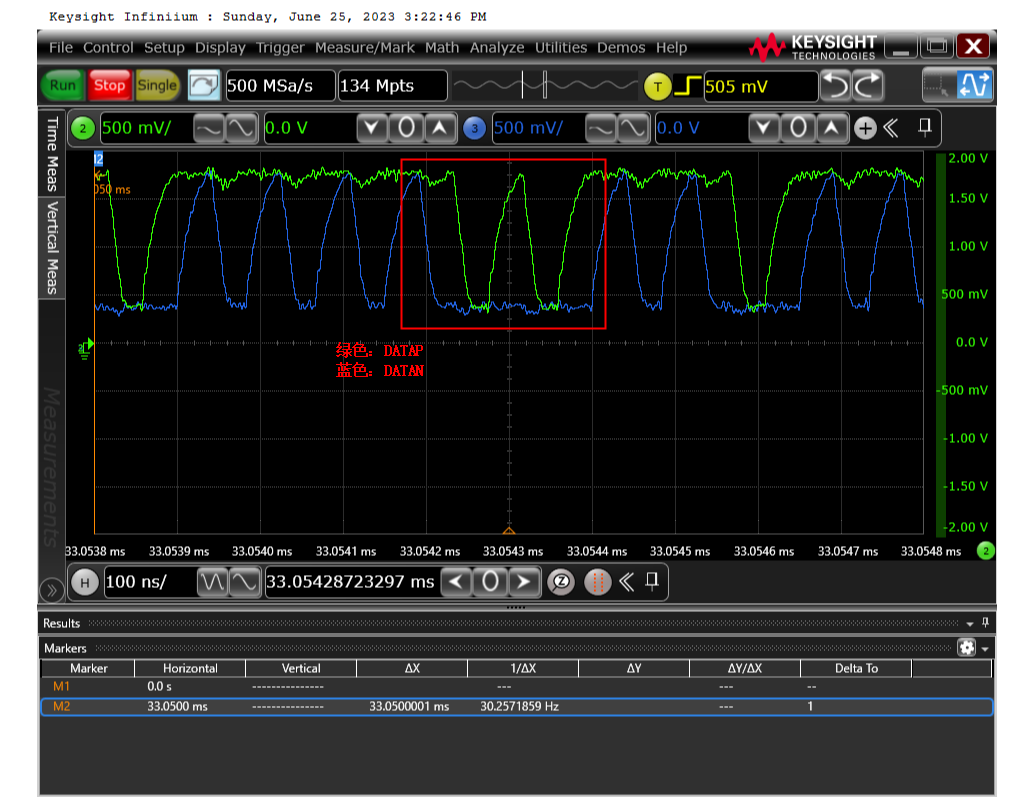Switch to Vertical Meas side tab
Viewport: 1034px width, 812px height.
(51, 247)
